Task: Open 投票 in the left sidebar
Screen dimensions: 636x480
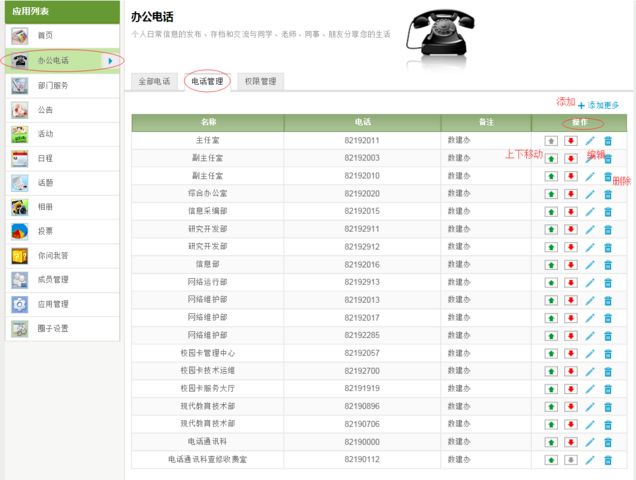Action: (46, 231)
